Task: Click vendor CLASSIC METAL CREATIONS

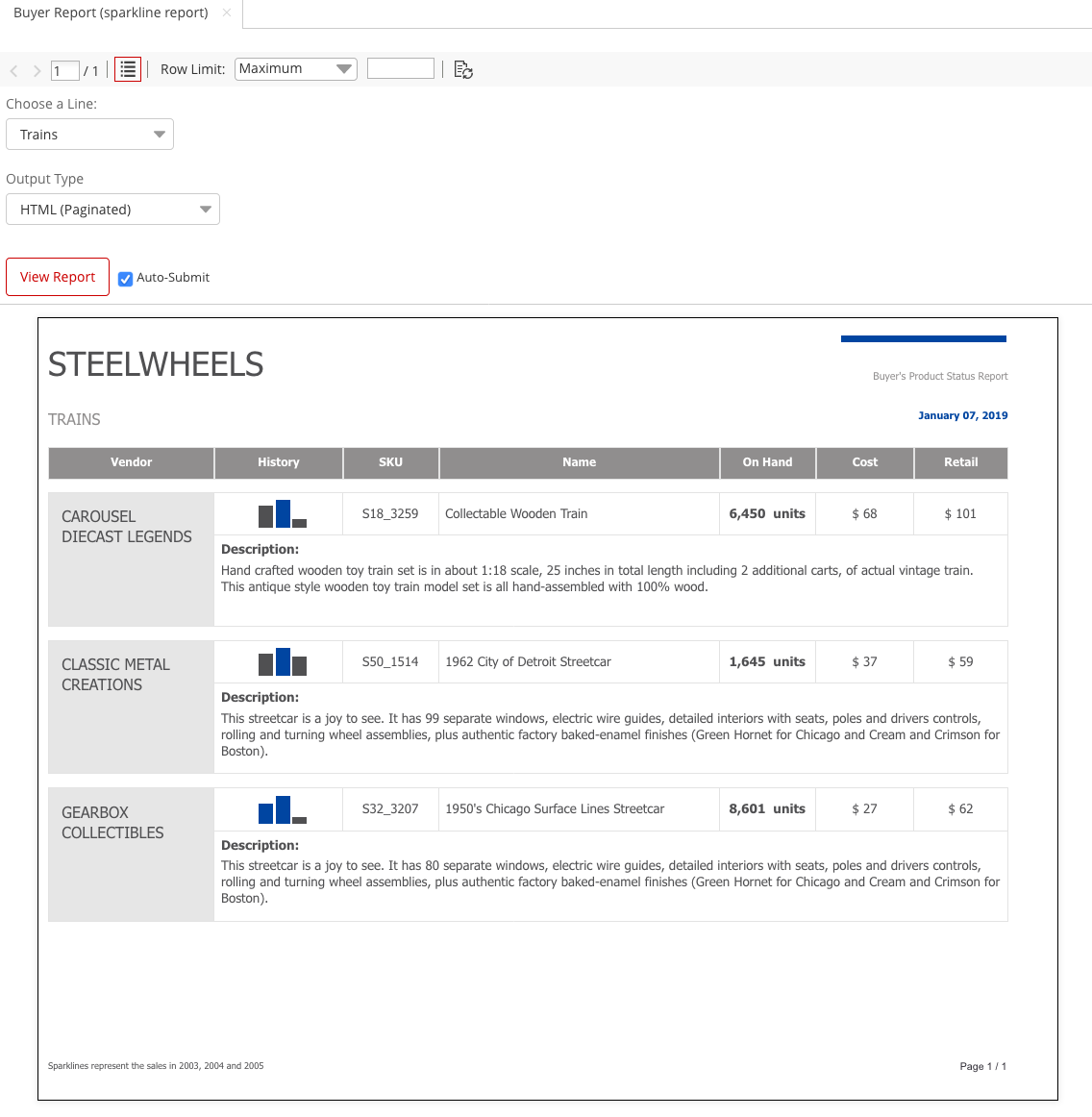Action: pyautogui.click(x=115, y=675)
